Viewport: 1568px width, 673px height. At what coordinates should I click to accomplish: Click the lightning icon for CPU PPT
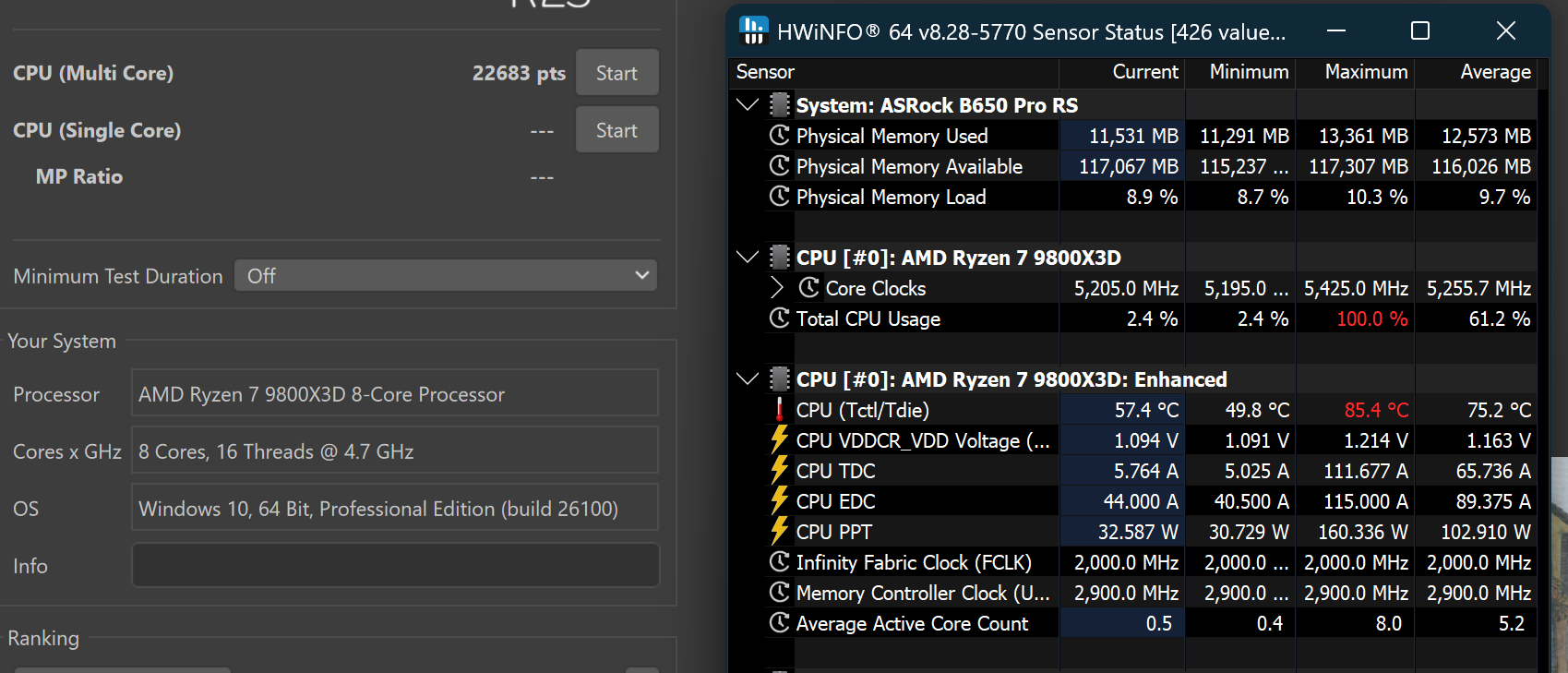click(780, 531)
